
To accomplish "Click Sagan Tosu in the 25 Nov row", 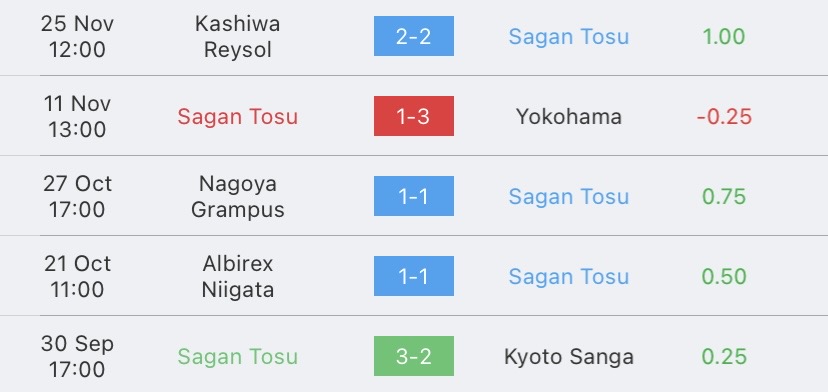I will click(x=569, y=36).
